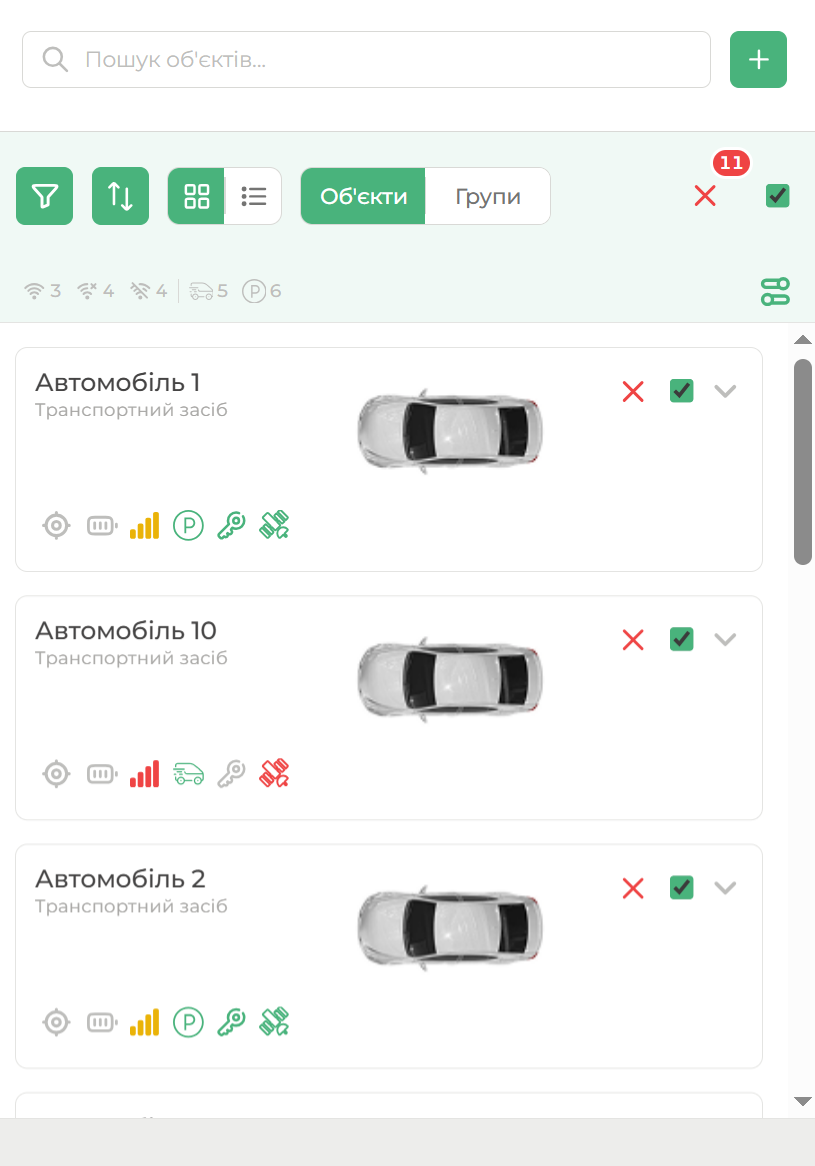Expand the Автомобіль 10 card chevron
The width and height of the screenshot is (815, 1166).
pyautogui.click(x=725, y=639)
